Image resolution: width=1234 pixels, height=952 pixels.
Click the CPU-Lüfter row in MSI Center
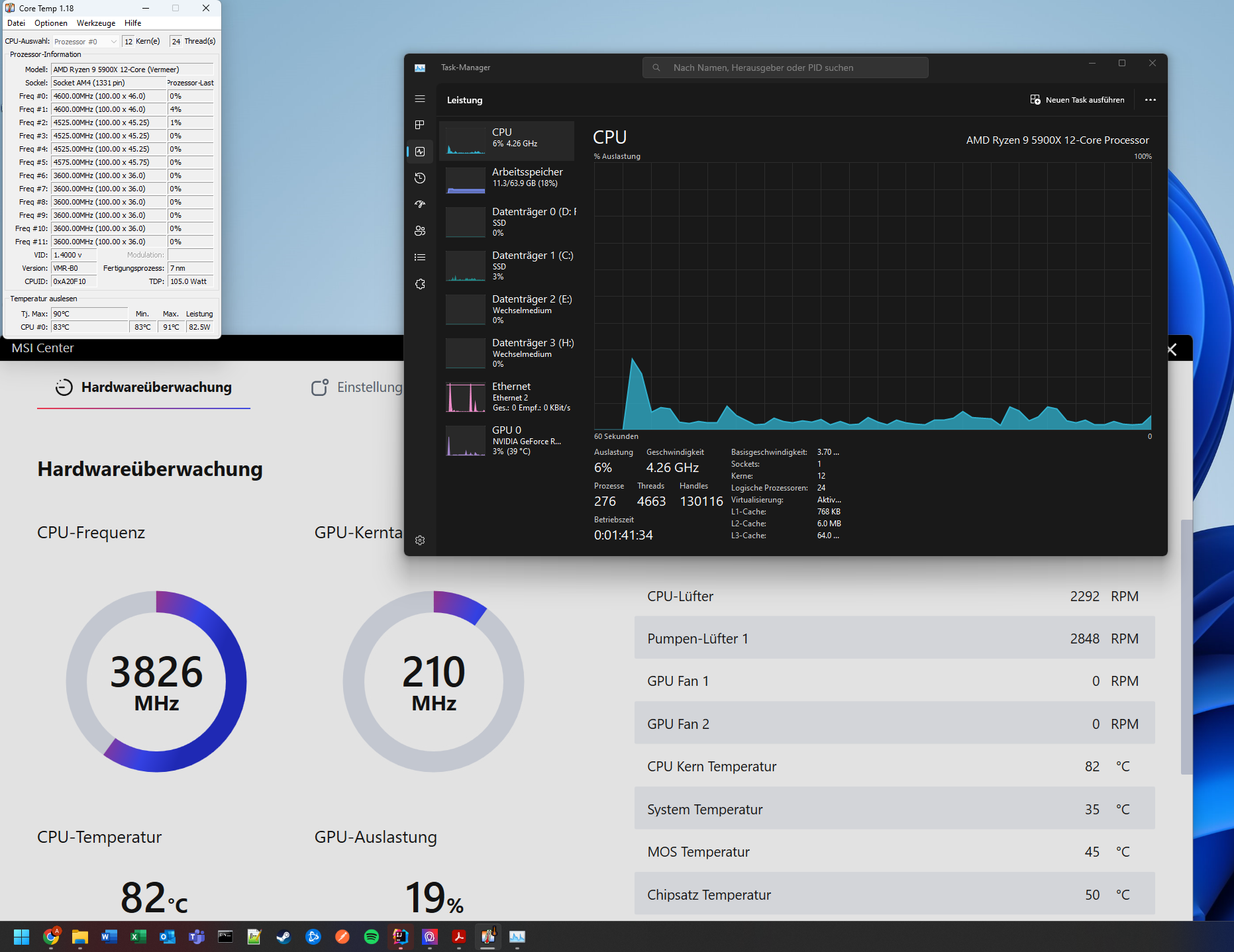[894, 596]
